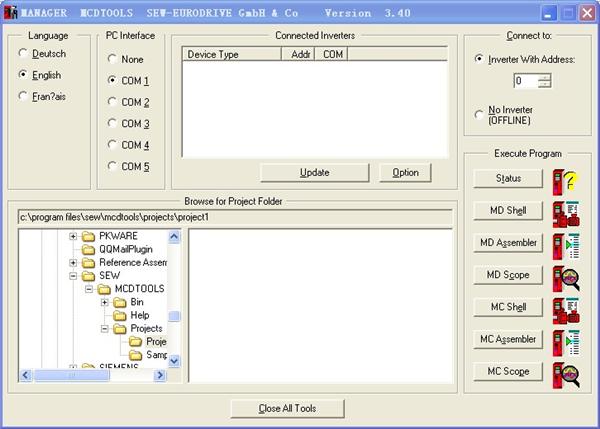Click folder tree scroll down arrow
The image size is (600, 429).
click(174, 361)
